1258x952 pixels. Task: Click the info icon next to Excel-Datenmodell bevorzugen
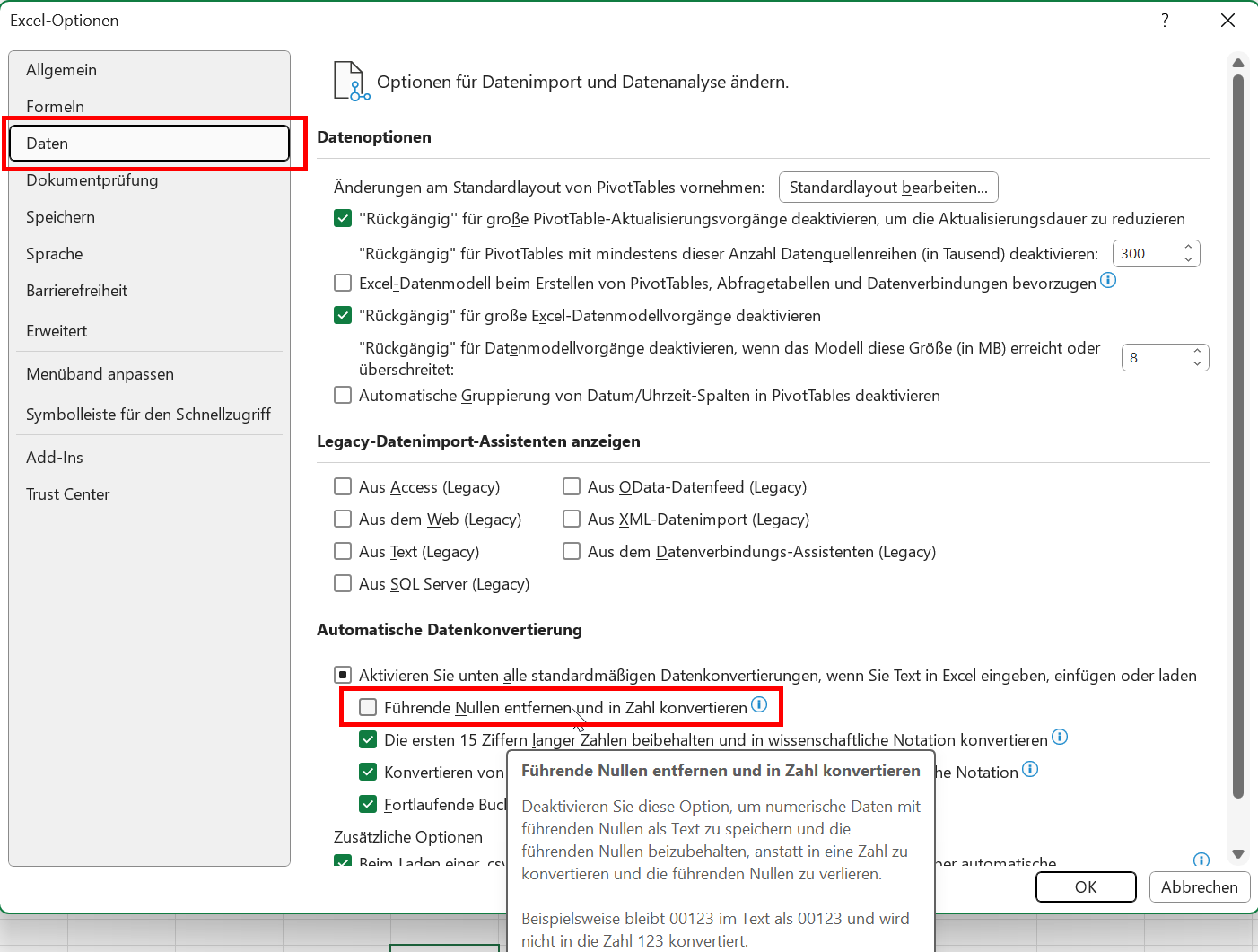pos(1108,280)
